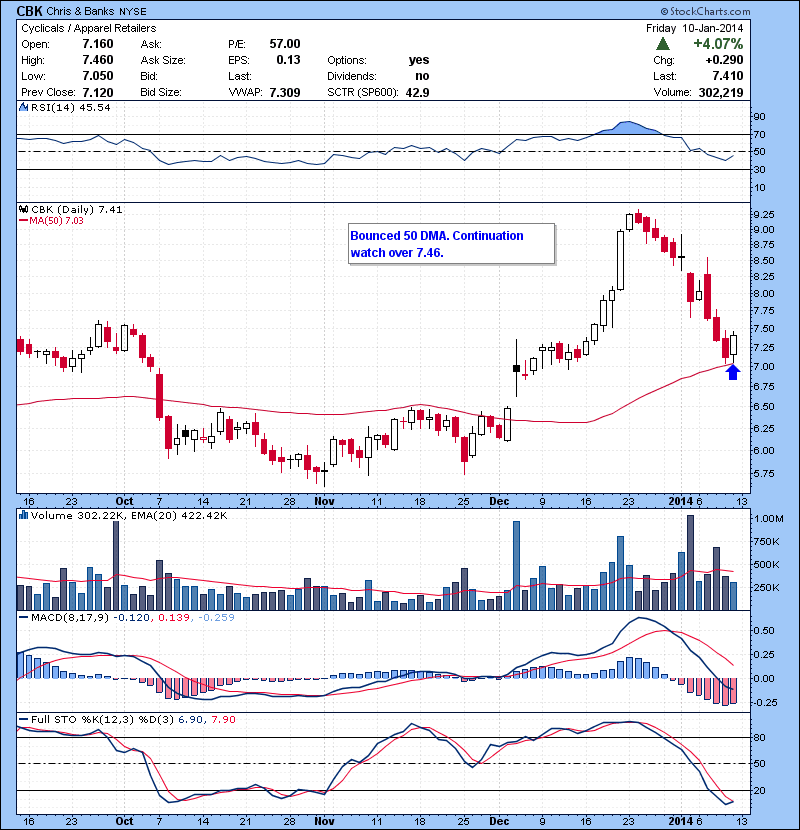
Task: Click the red MA(50) legend line marker
Action: point(23,221)
